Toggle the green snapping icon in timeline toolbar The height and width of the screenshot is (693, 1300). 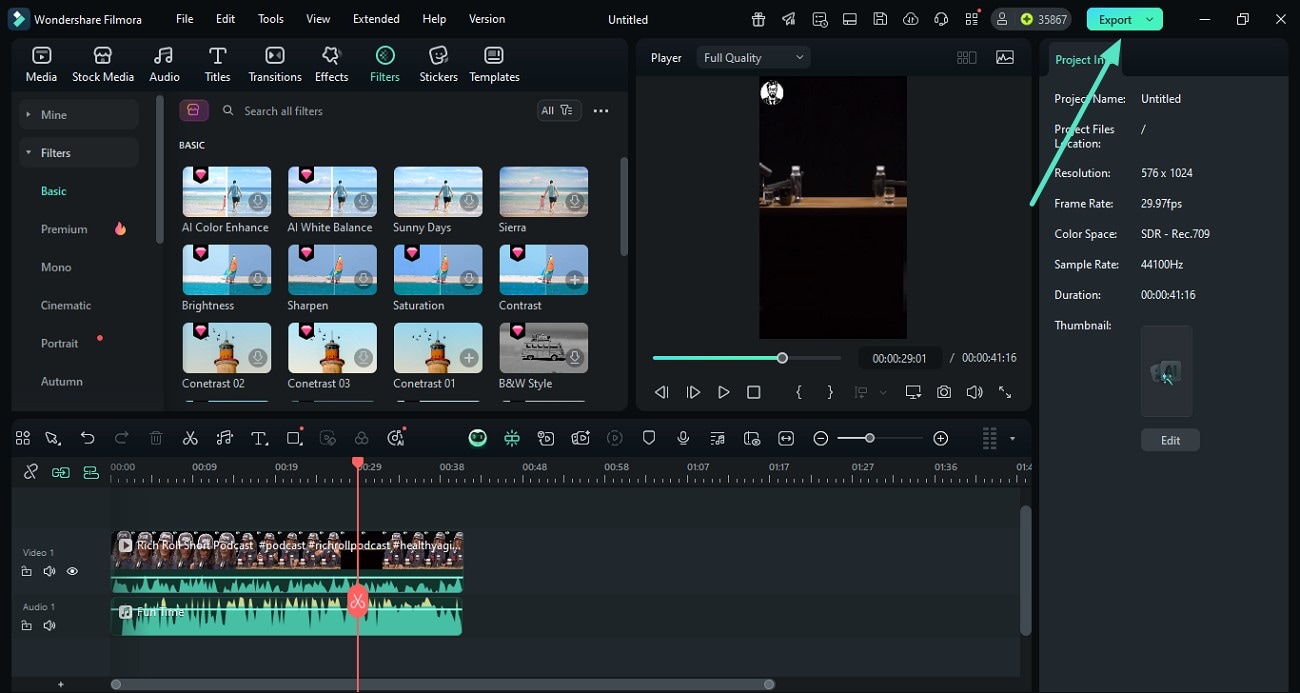pyautogui.click(x=512, y=438)
